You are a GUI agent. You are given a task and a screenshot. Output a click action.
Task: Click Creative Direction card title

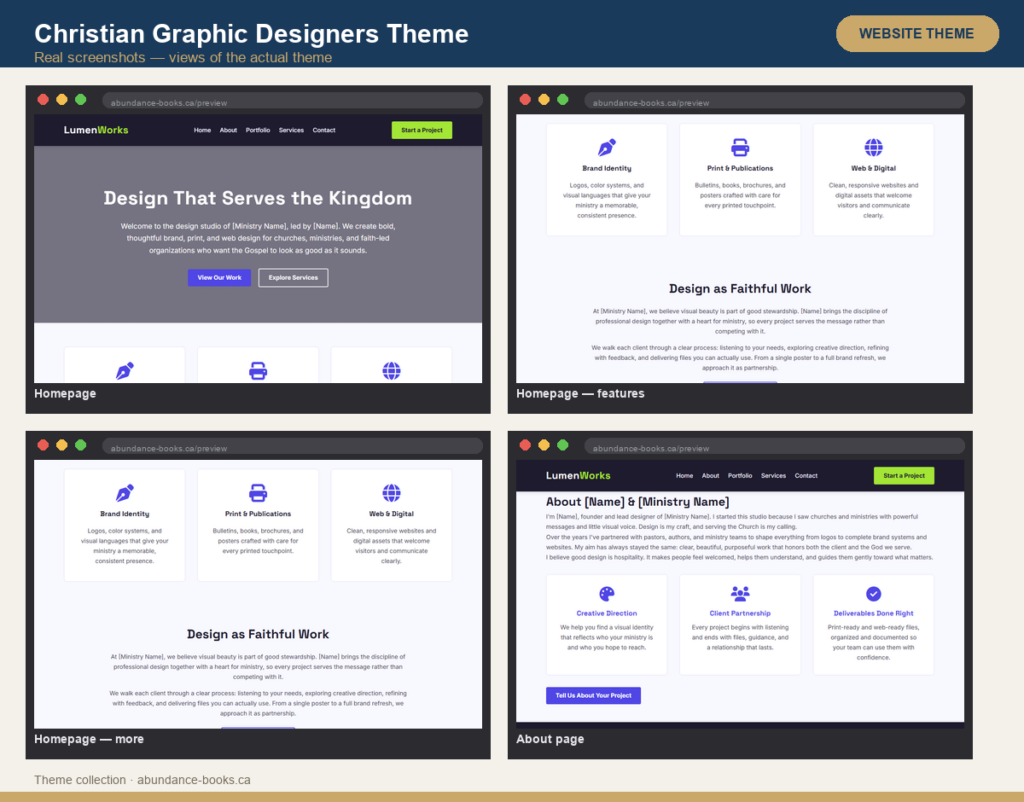click(607, 613)
